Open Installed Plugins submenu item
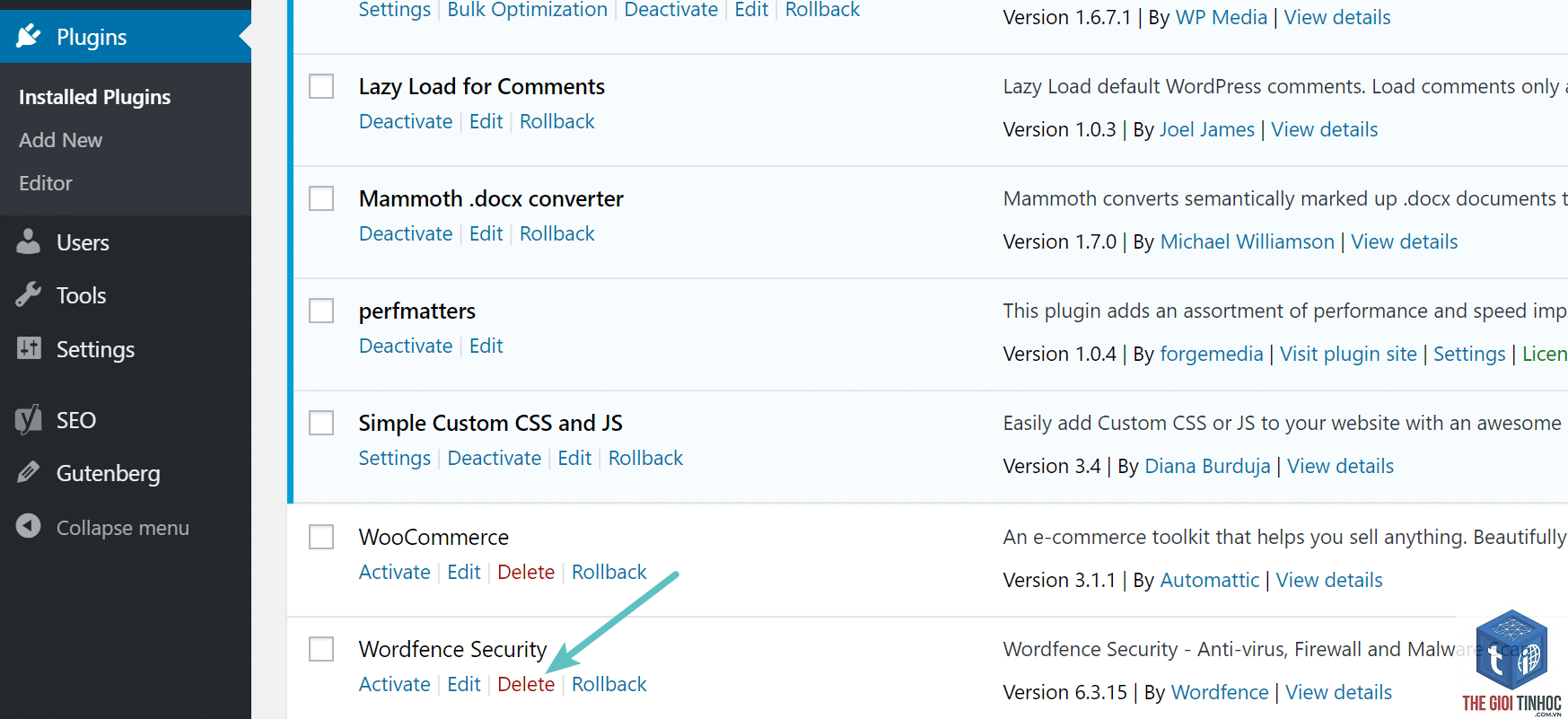Screen dimensions: 1568x719 (94, 97)
